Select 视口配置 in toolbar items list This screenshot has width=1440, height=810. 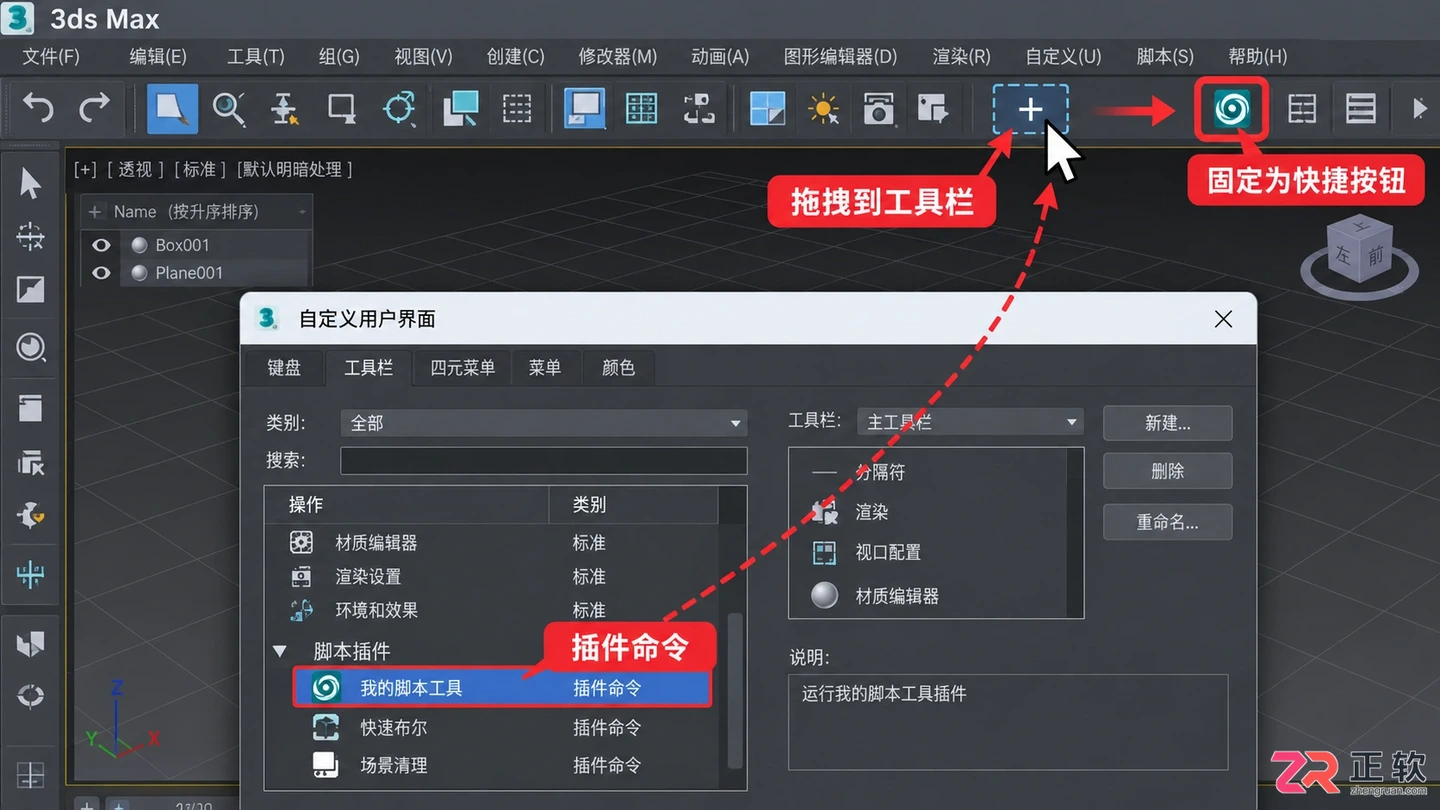coord(888,552)
